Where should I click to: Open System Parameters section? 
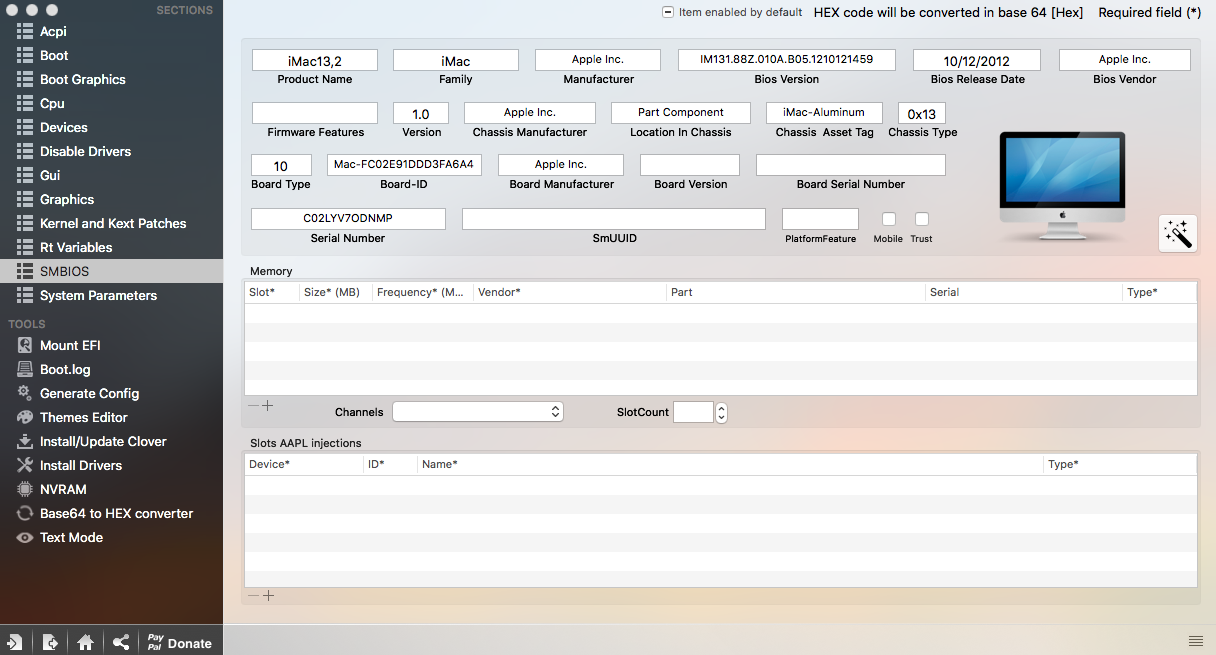point(111,295)
